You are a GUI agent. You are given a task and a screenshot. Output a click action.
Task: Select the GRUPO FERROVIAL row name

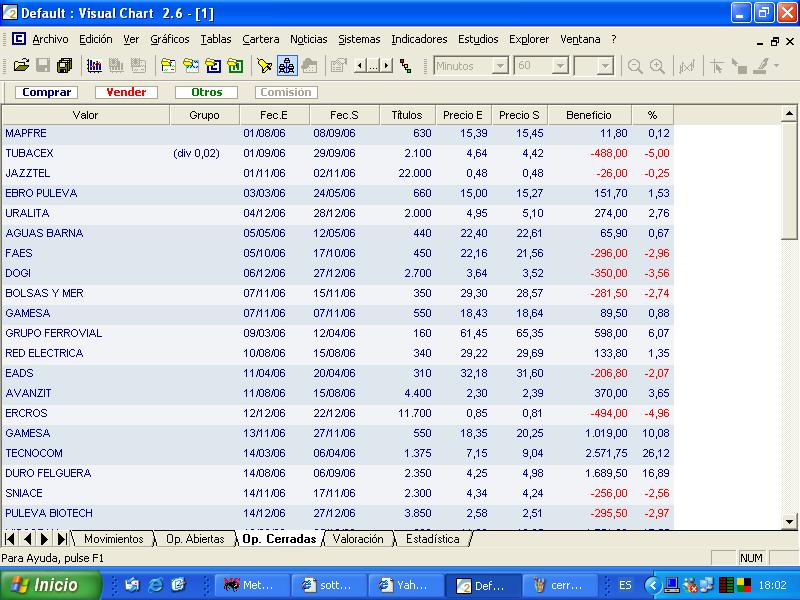[54, 333]
